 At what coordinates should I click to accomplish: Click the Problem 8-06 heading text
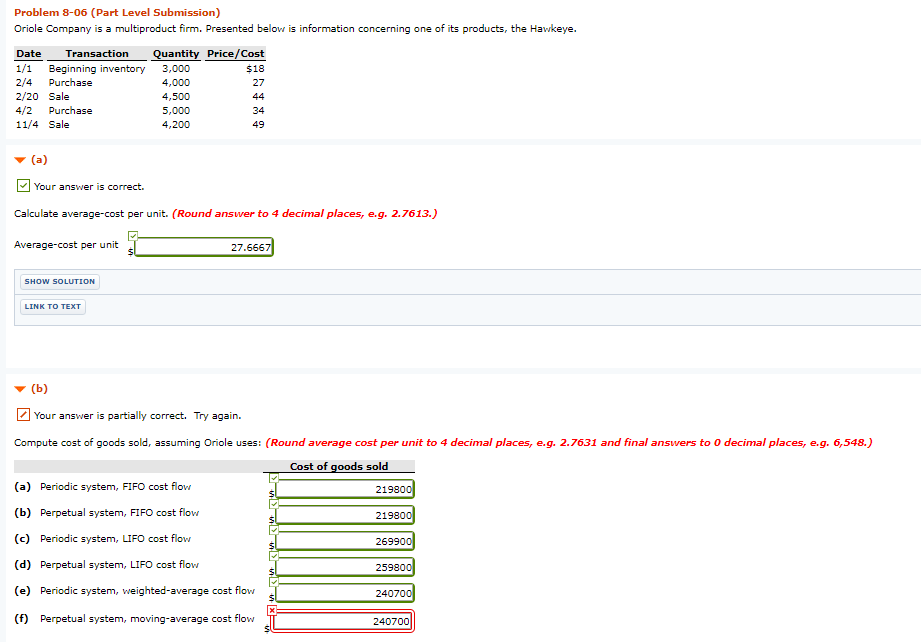tap(117, 12)
